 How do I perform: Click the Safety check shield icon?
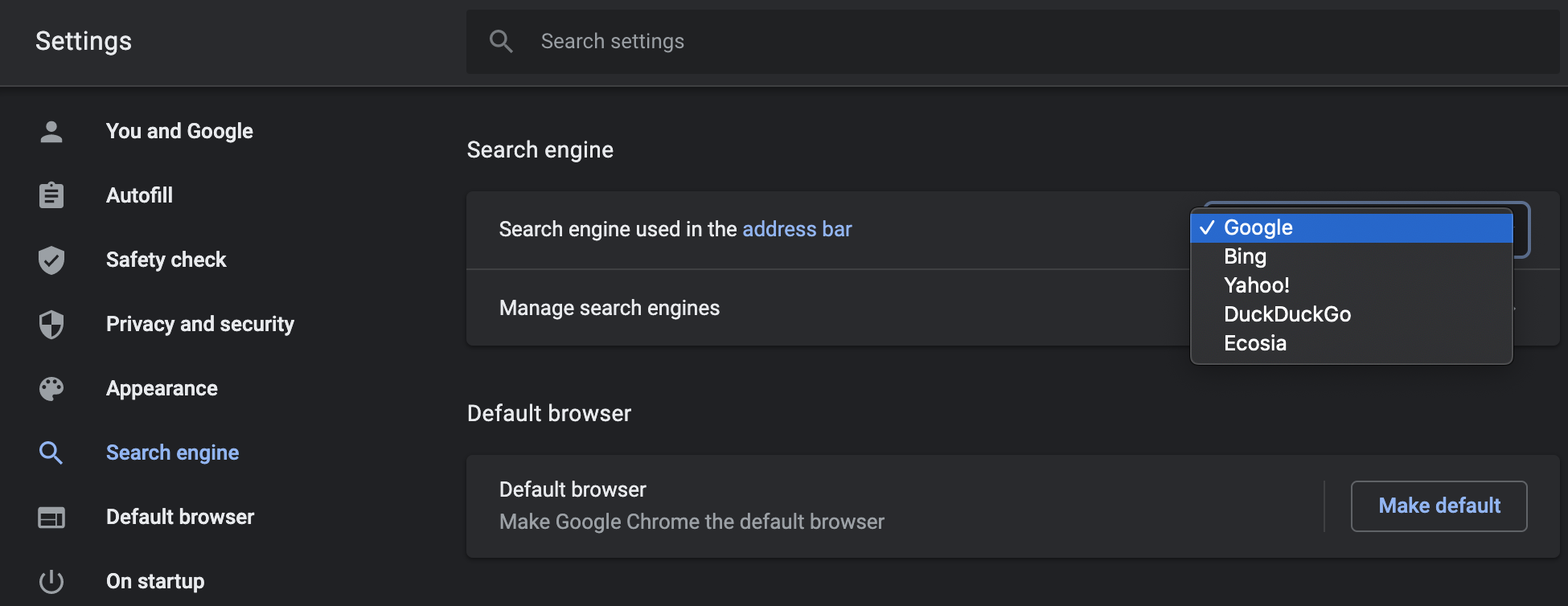pos(51,260)
